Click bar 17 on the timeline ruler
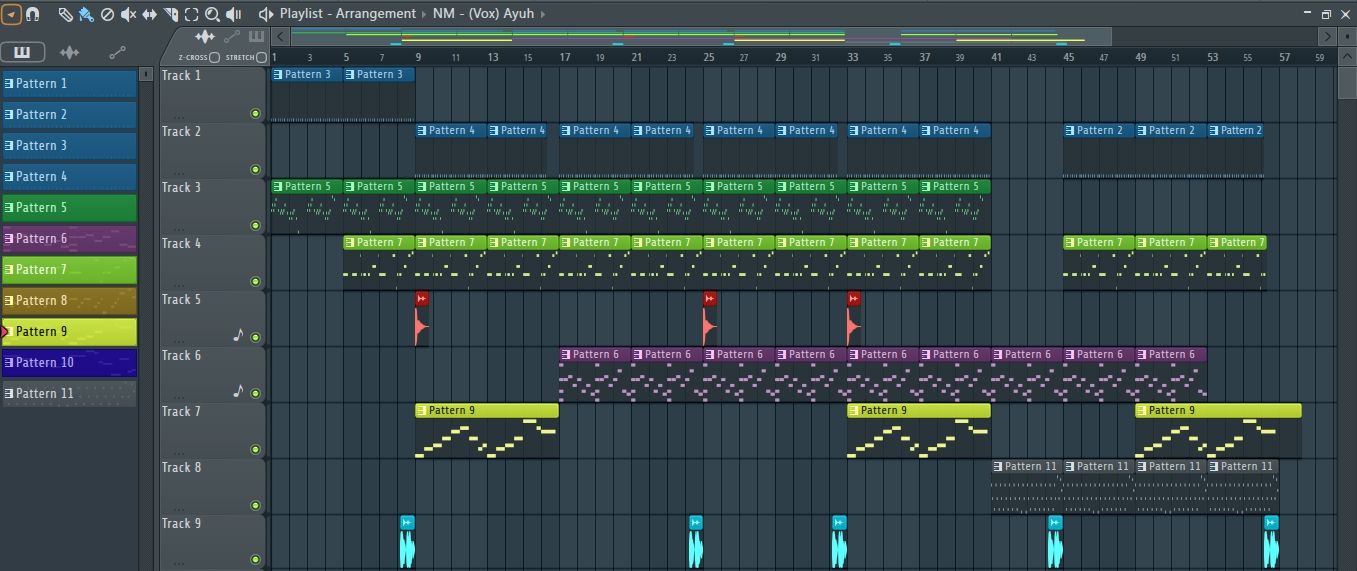The image size is (1357, 571). [x=566, y=57]
